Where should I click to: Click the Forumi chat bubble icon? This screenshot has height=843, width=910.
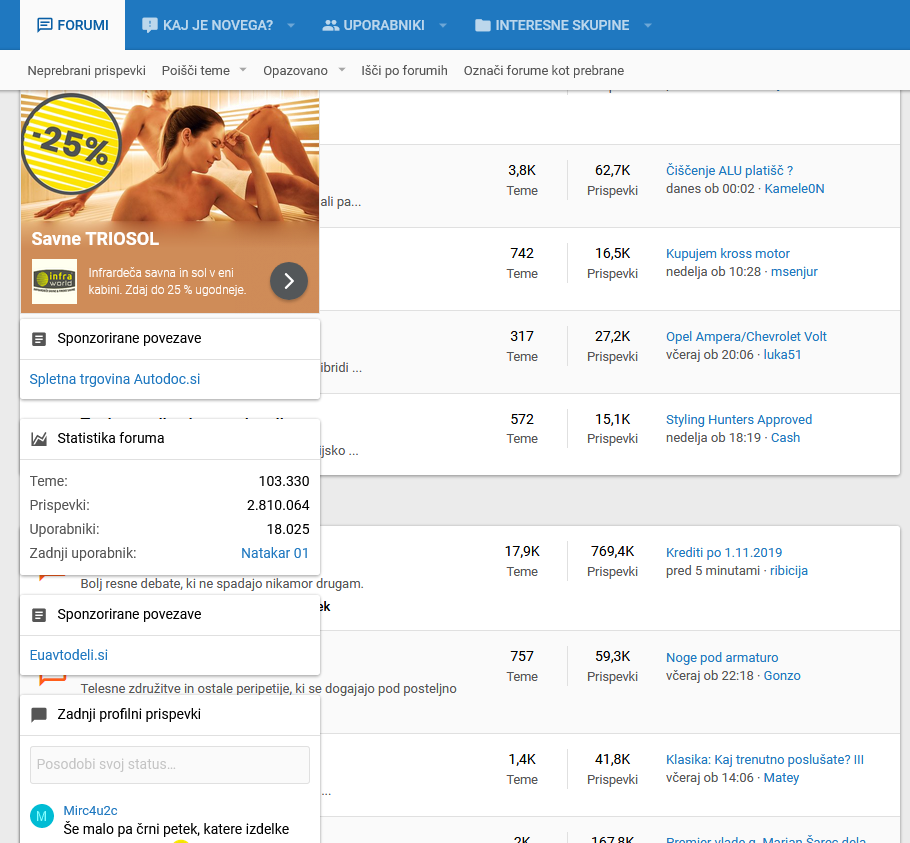click(45, 25)
